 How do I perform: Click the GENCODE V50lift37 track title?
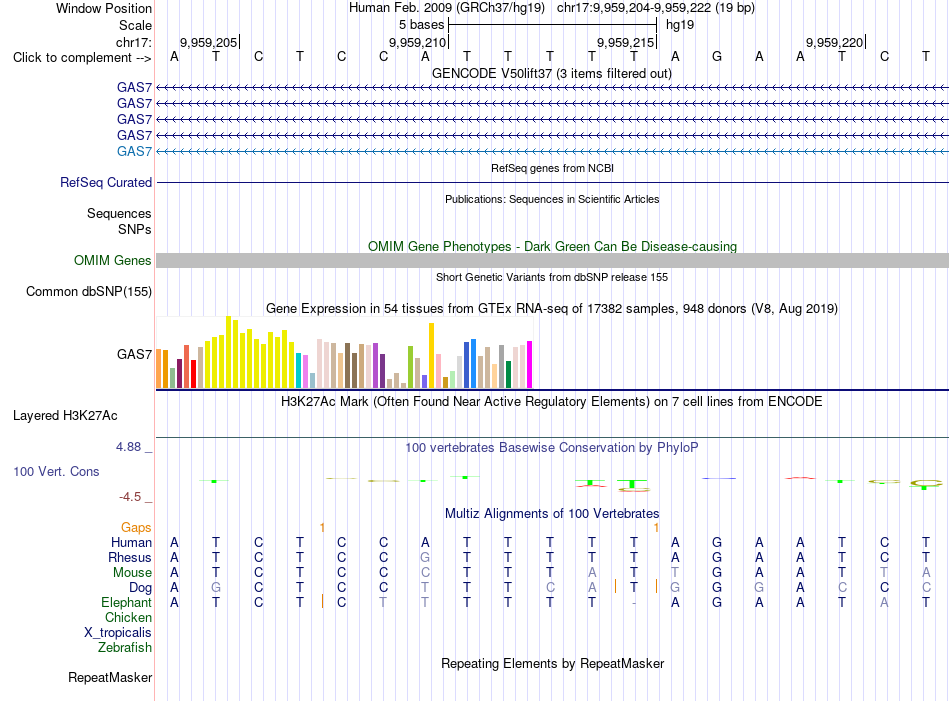(x=551, y=73)
